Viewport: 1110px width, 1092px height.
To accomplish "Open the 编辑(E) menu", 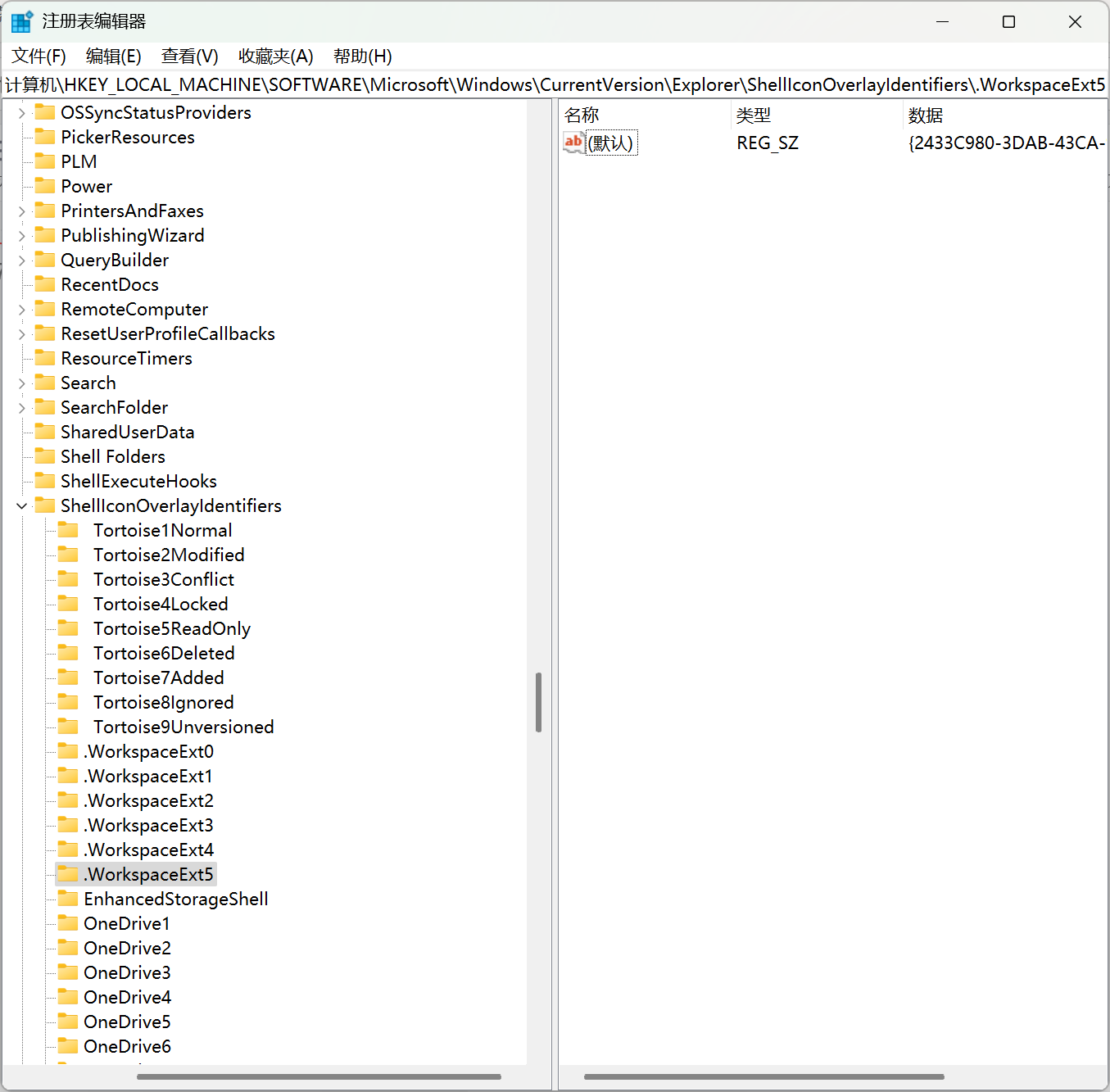I will click(x=114, y=57).
